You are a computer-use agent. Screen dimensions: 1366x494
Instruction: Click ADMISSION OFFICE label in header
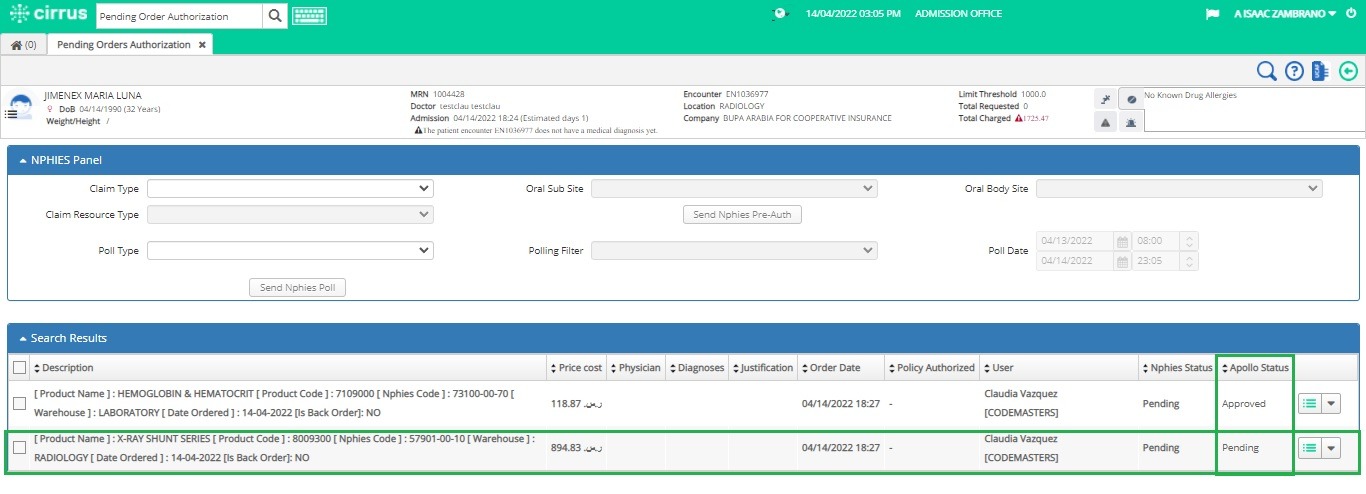click(959, 14)
